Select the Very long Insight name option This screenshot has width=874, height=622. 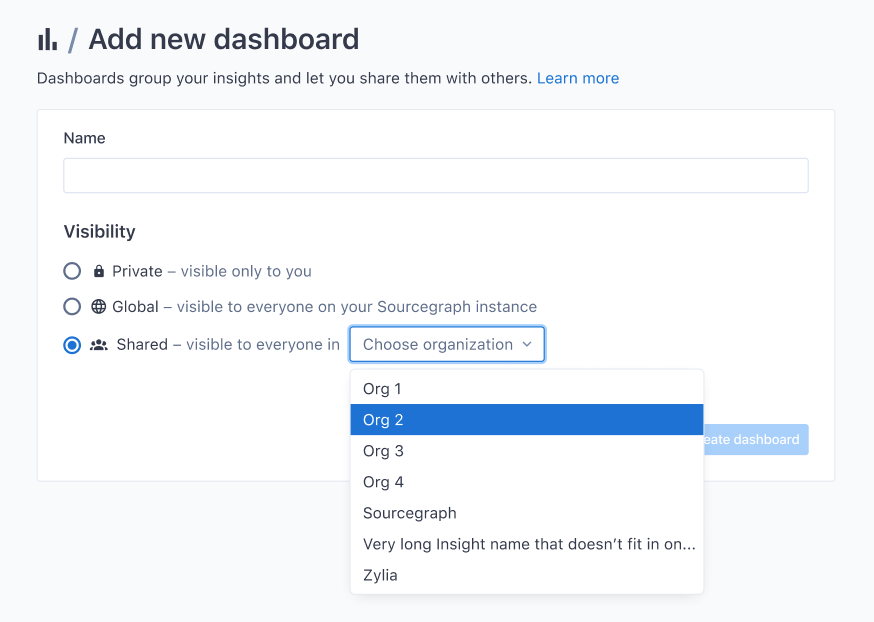(527, 545)
